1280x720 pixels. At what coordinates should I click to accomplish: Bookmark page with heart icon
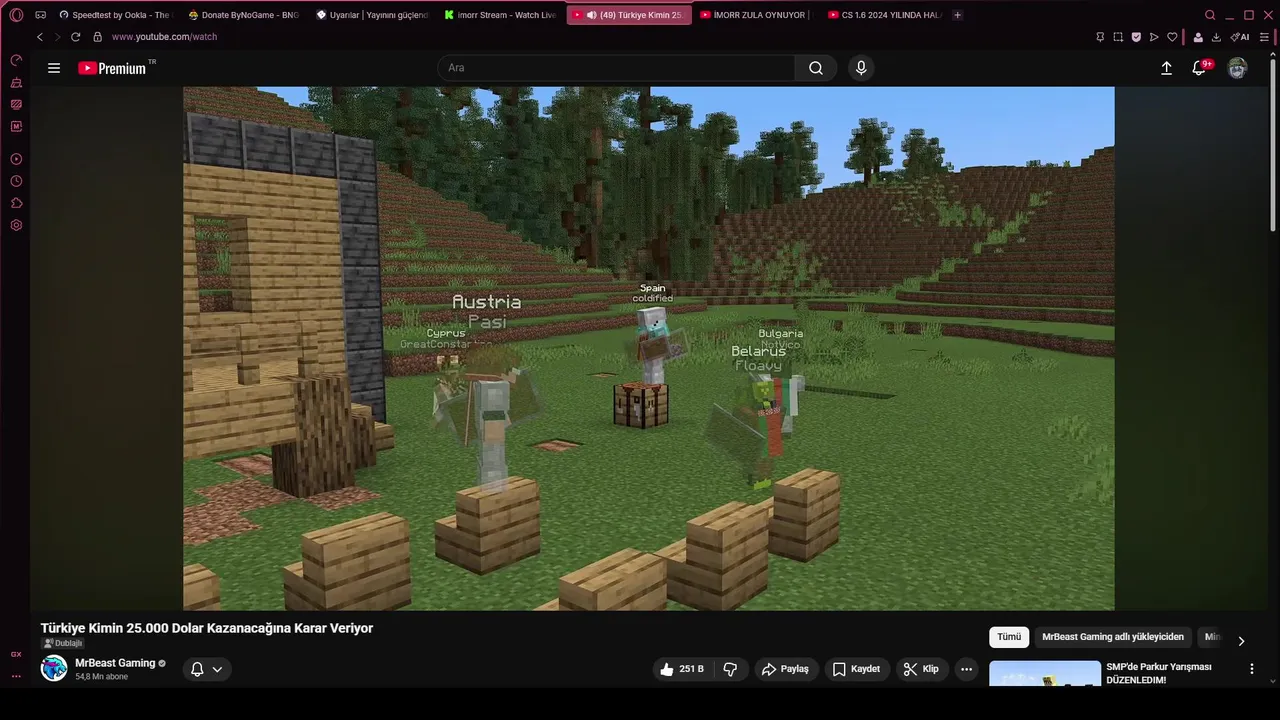[x=1172, y=37]
